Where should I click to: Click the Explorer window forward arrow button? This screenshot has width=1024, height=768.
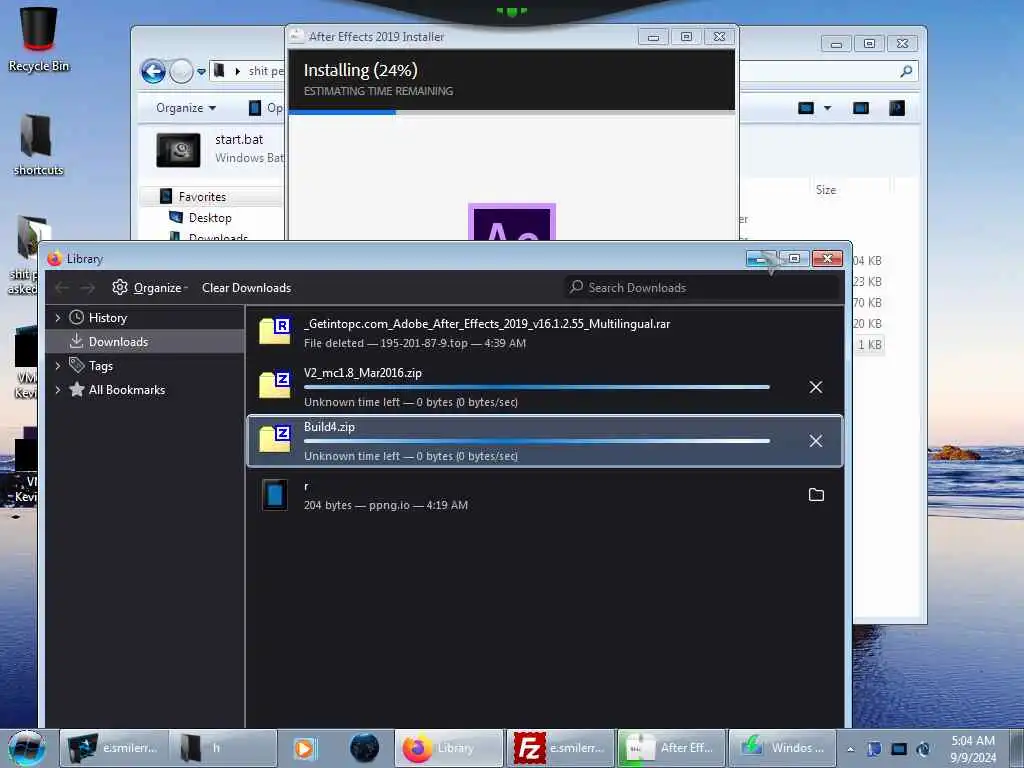(181, 71)
